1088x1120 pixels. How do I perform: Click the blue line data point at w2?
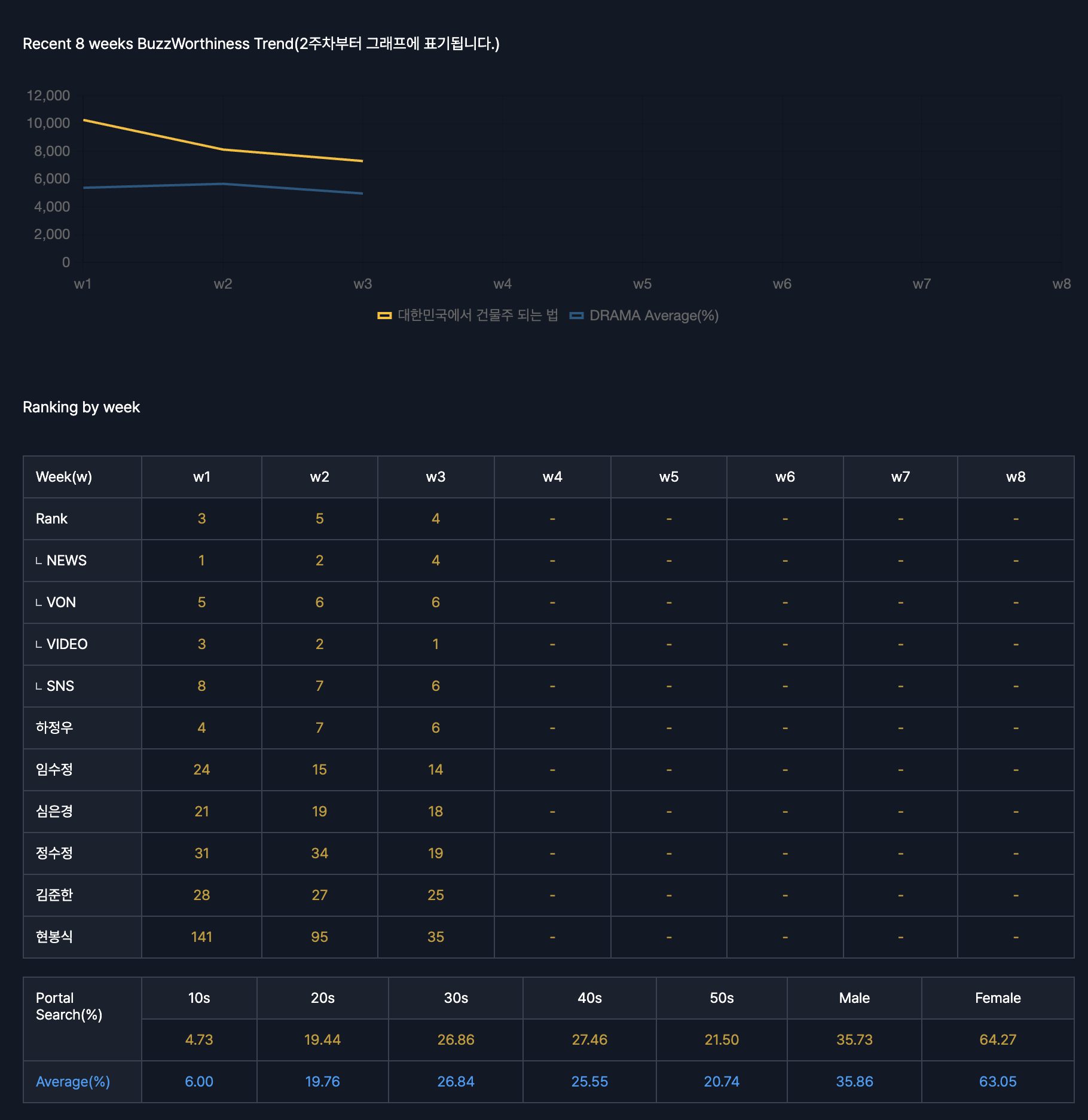[x=223, y=183]
